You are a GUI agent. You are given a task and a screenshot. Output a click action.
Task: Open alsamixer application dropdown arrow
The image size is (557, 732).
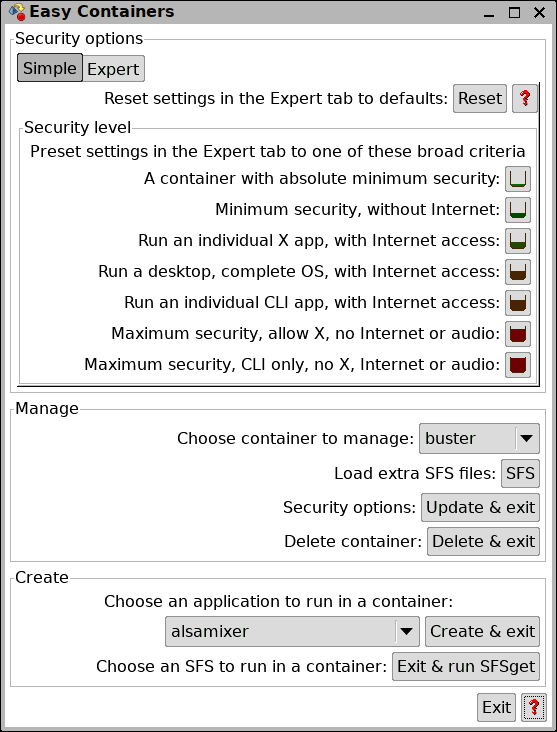pos(407,632)
